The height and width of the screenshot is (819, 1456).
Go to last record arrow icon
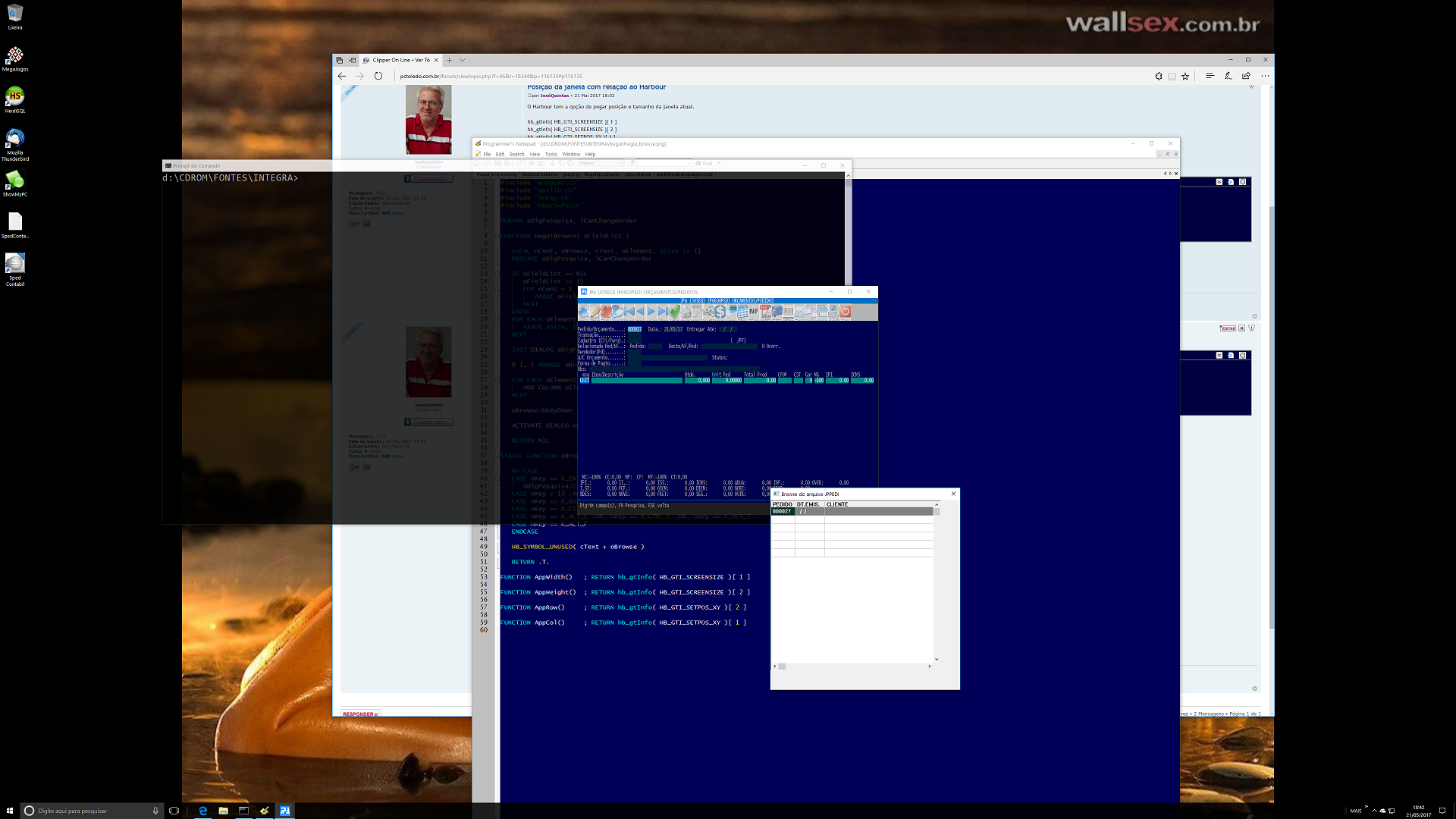[x=663, y=312]
